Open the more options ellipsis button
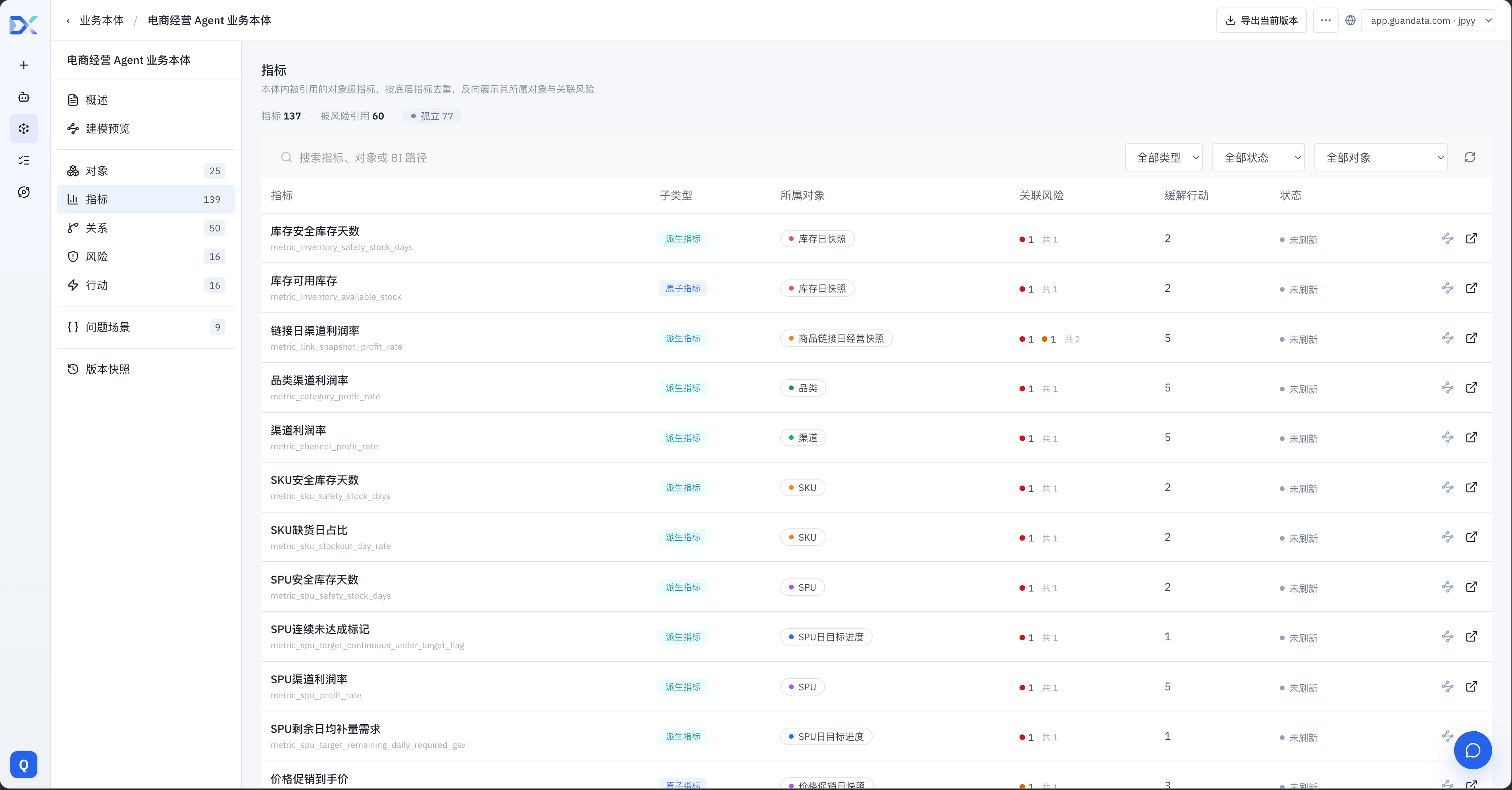The height and width of the screenshot is (790, 1512). (1325, 21)
